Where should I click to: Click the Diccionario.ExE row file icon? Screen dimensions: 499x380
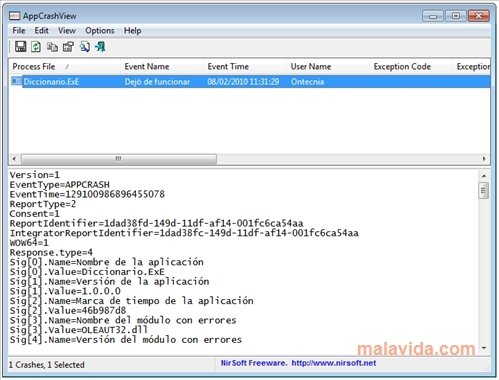16,81
